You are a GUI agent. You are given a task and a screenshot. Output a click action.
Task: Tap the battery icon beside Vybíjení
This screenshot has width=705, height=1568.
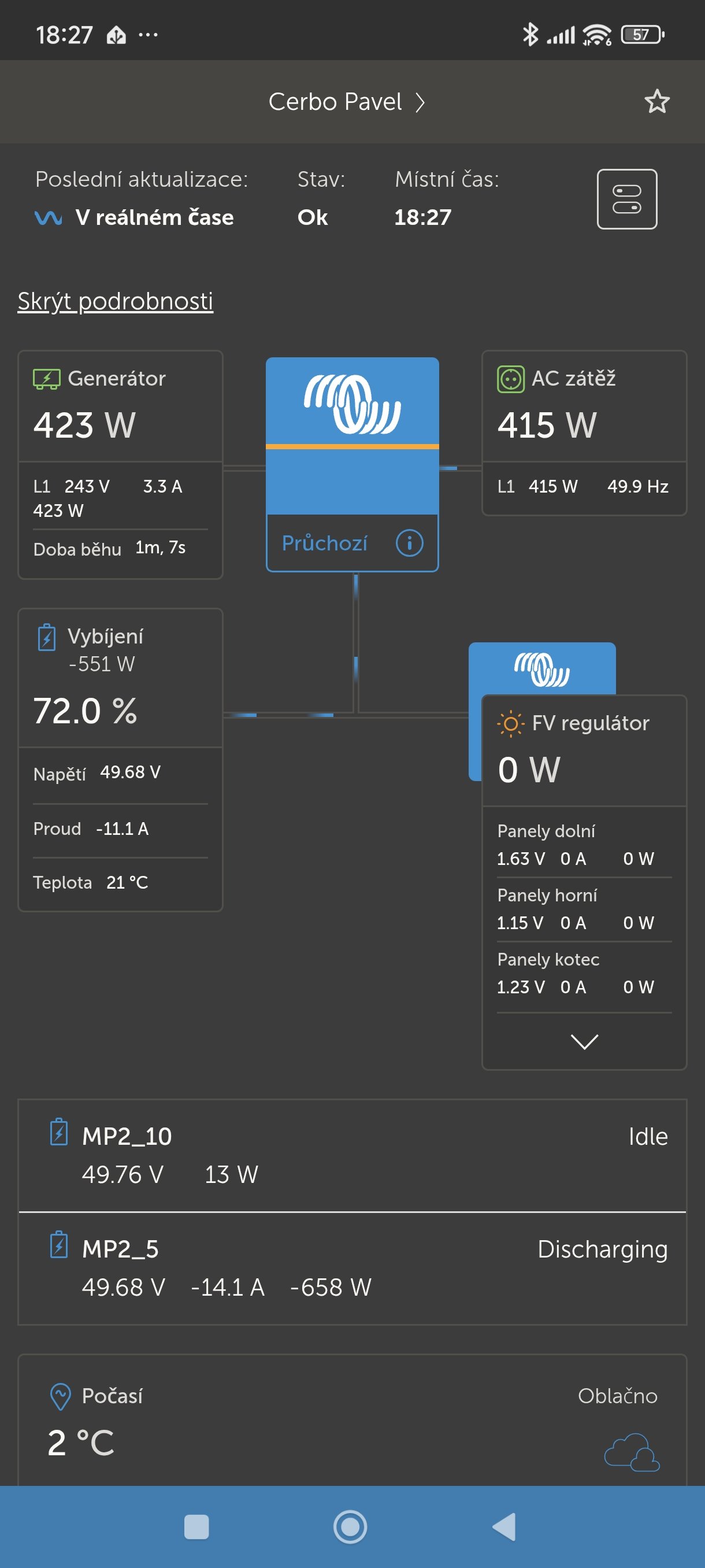(47, 637)
